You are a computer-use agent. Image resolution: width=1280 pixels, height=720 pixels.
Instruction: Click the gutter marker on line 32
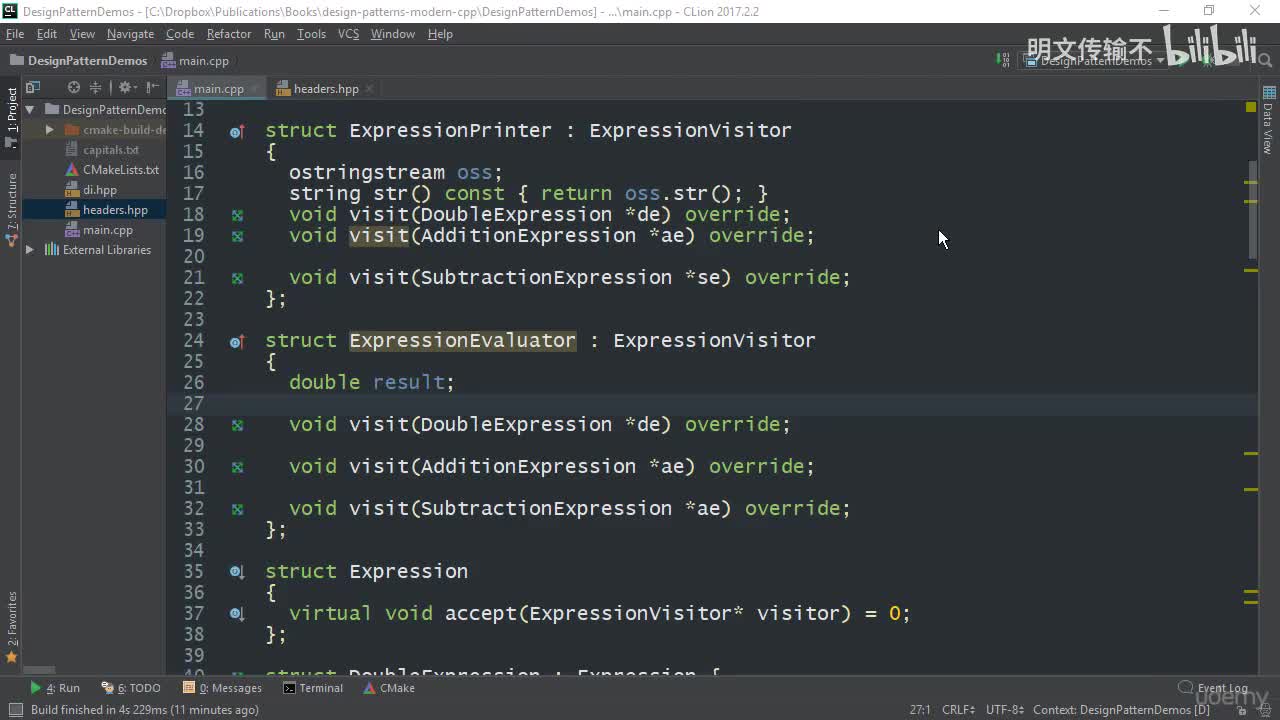click(x=237, y=509)
